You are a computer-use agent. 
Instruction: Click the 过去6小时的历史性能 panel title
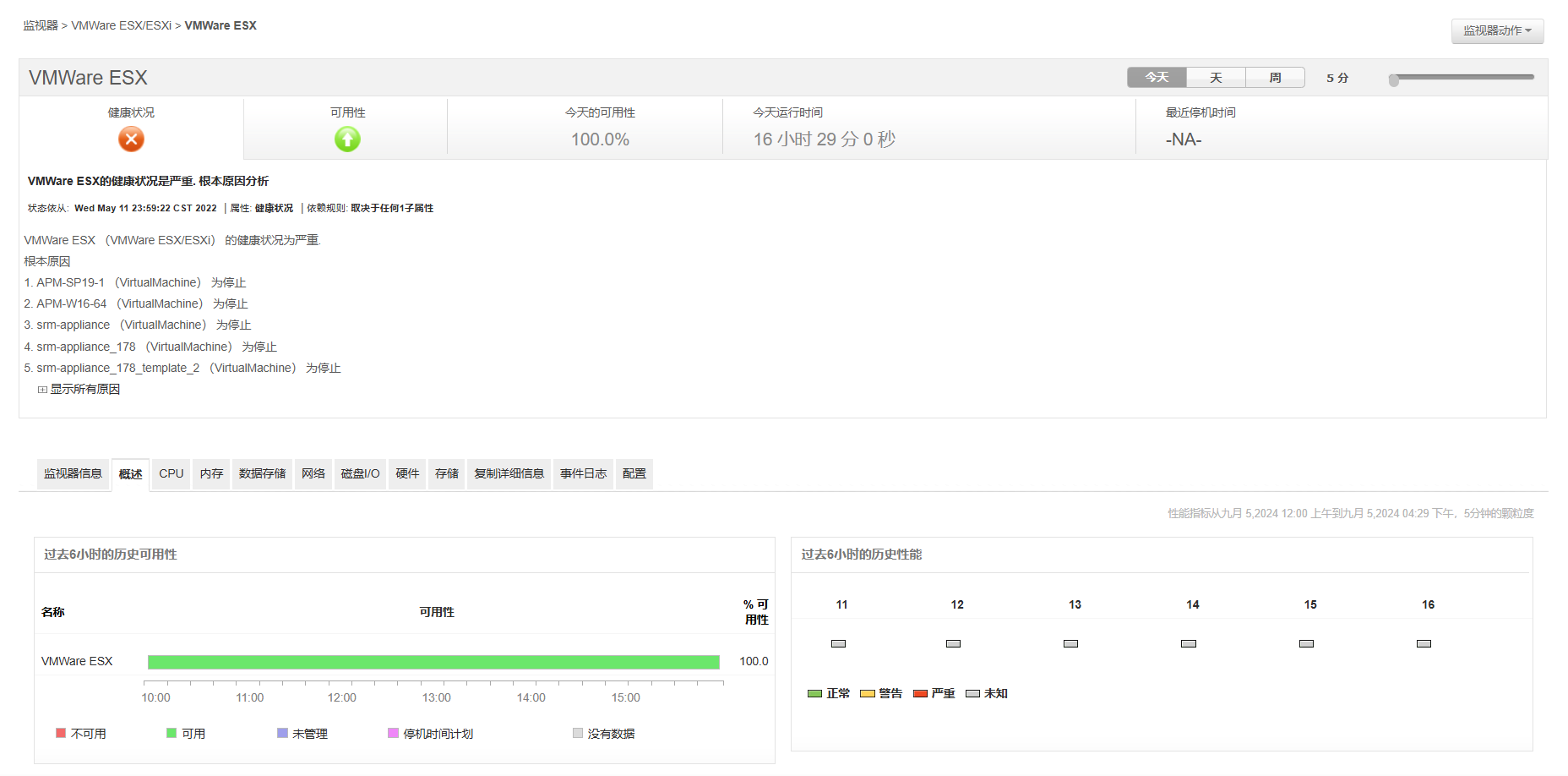861,555
